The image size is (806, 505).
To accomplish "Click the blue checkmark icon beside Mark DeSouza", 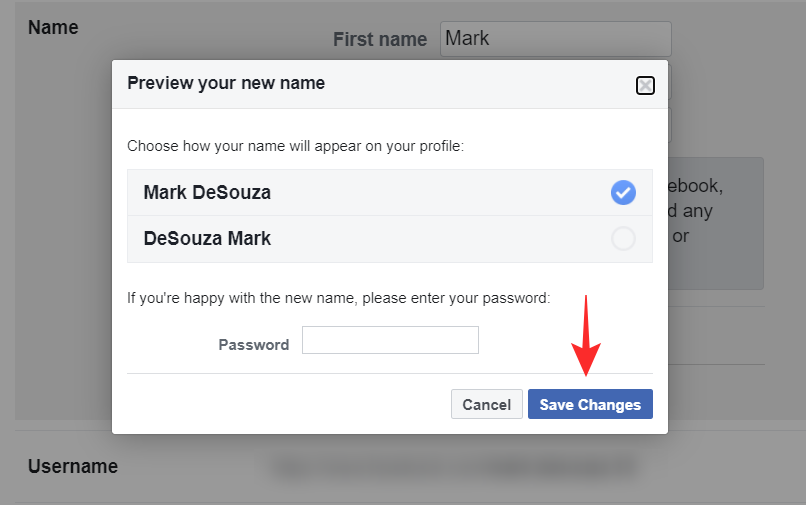I will 623,192.
